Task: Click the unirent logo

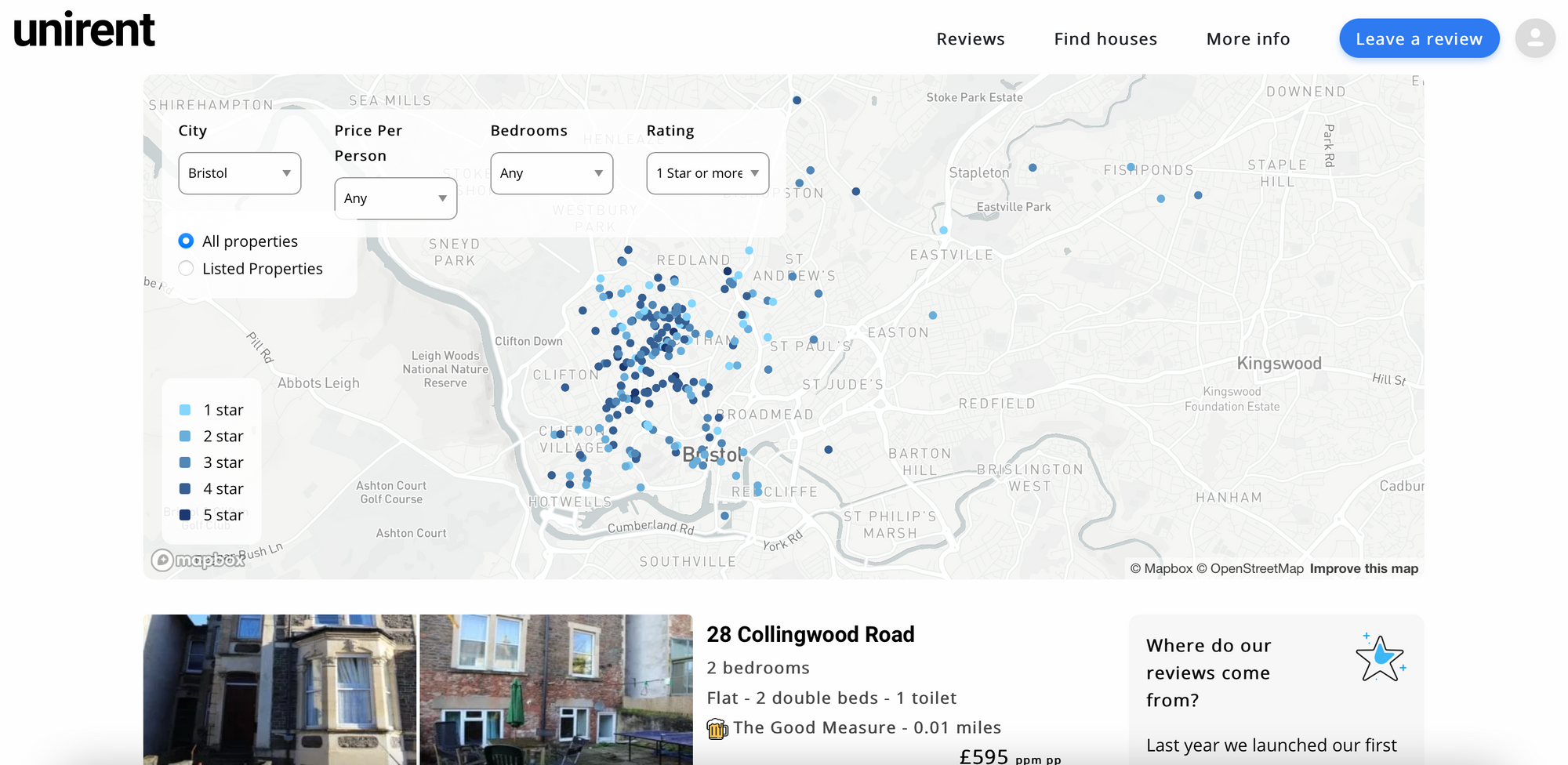Action: pyautogui.click(x=85, y=30)
